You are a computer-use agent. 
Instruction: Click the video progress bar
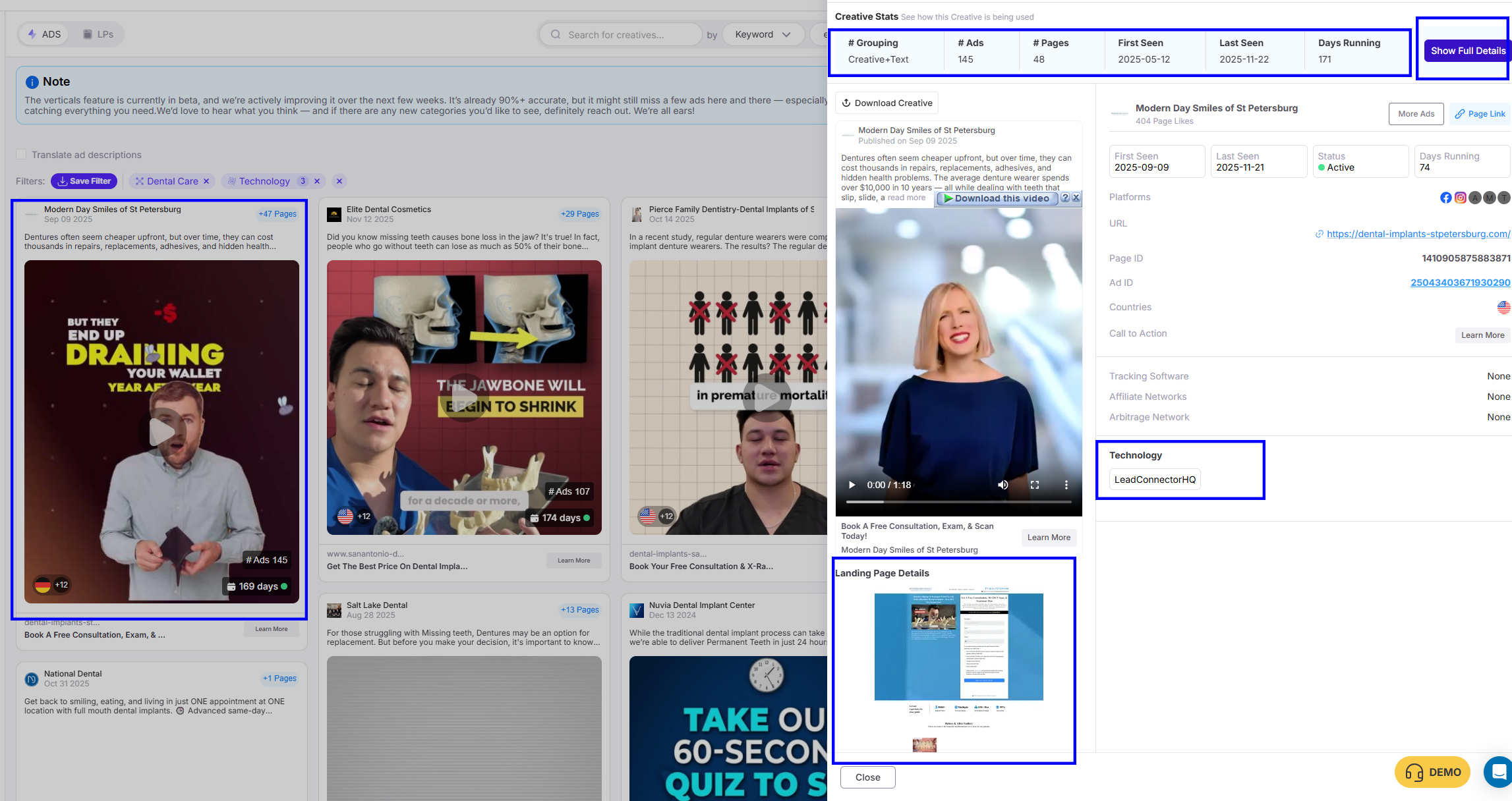coord(958,502)
